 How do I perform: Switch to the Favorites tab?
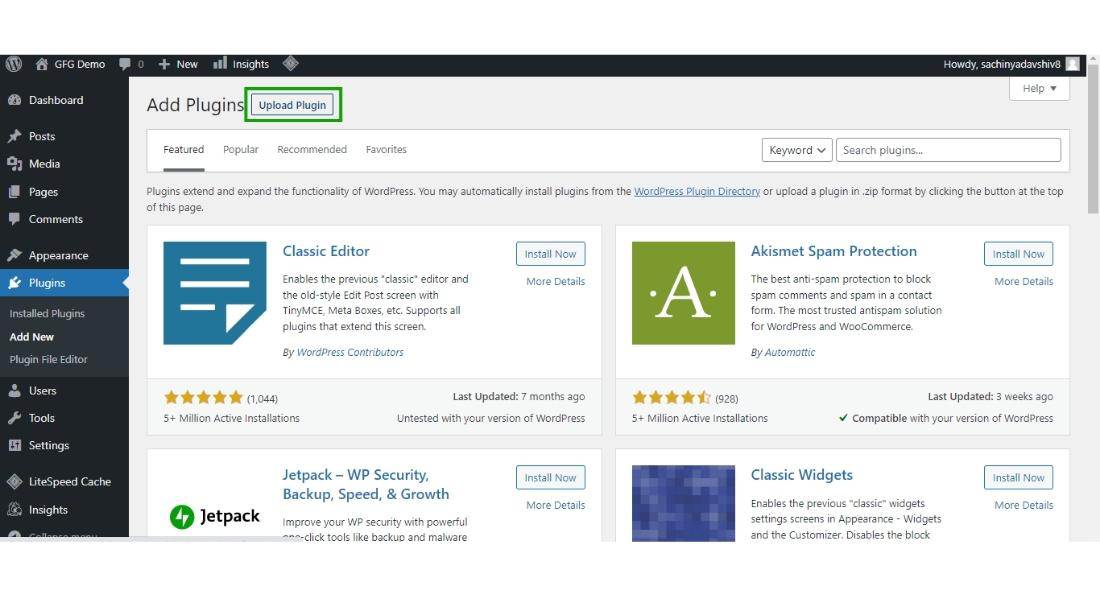coord(386,150)
